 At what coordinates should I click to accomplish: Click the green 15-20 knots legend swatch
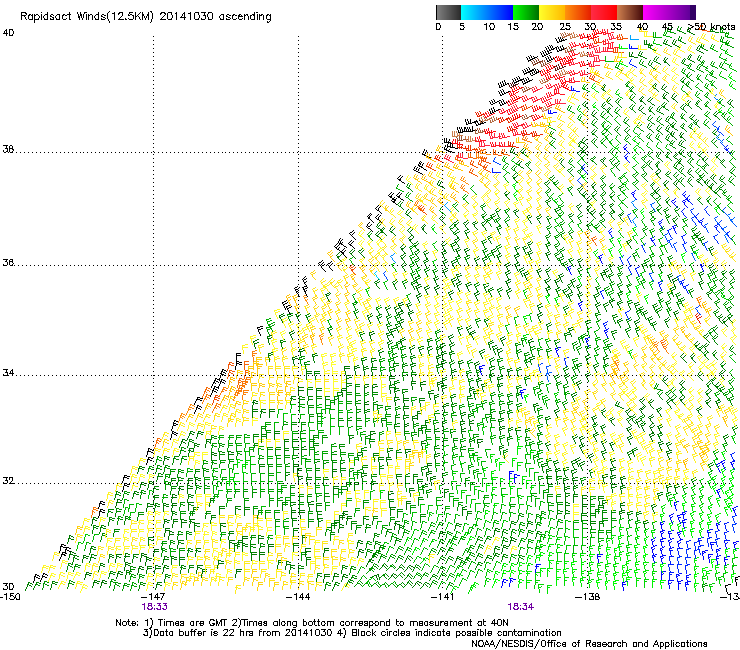[x=526, y=12]
